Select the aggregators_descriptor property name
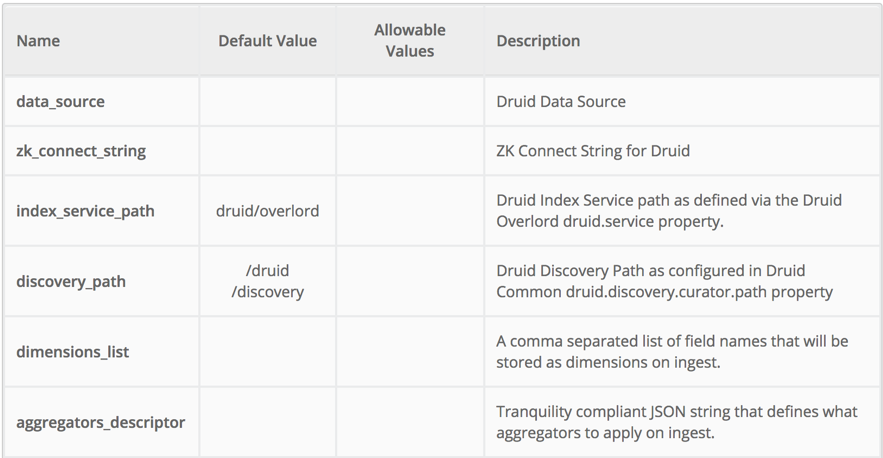 point(100,422)
